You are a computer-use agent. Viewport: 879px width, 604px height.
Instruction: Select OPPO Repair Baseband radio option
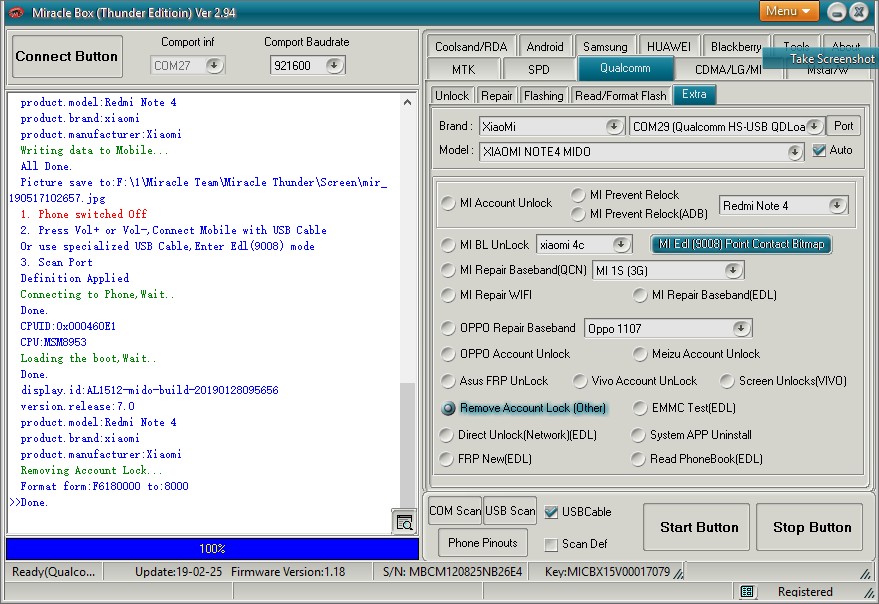(x=448, y=328)
